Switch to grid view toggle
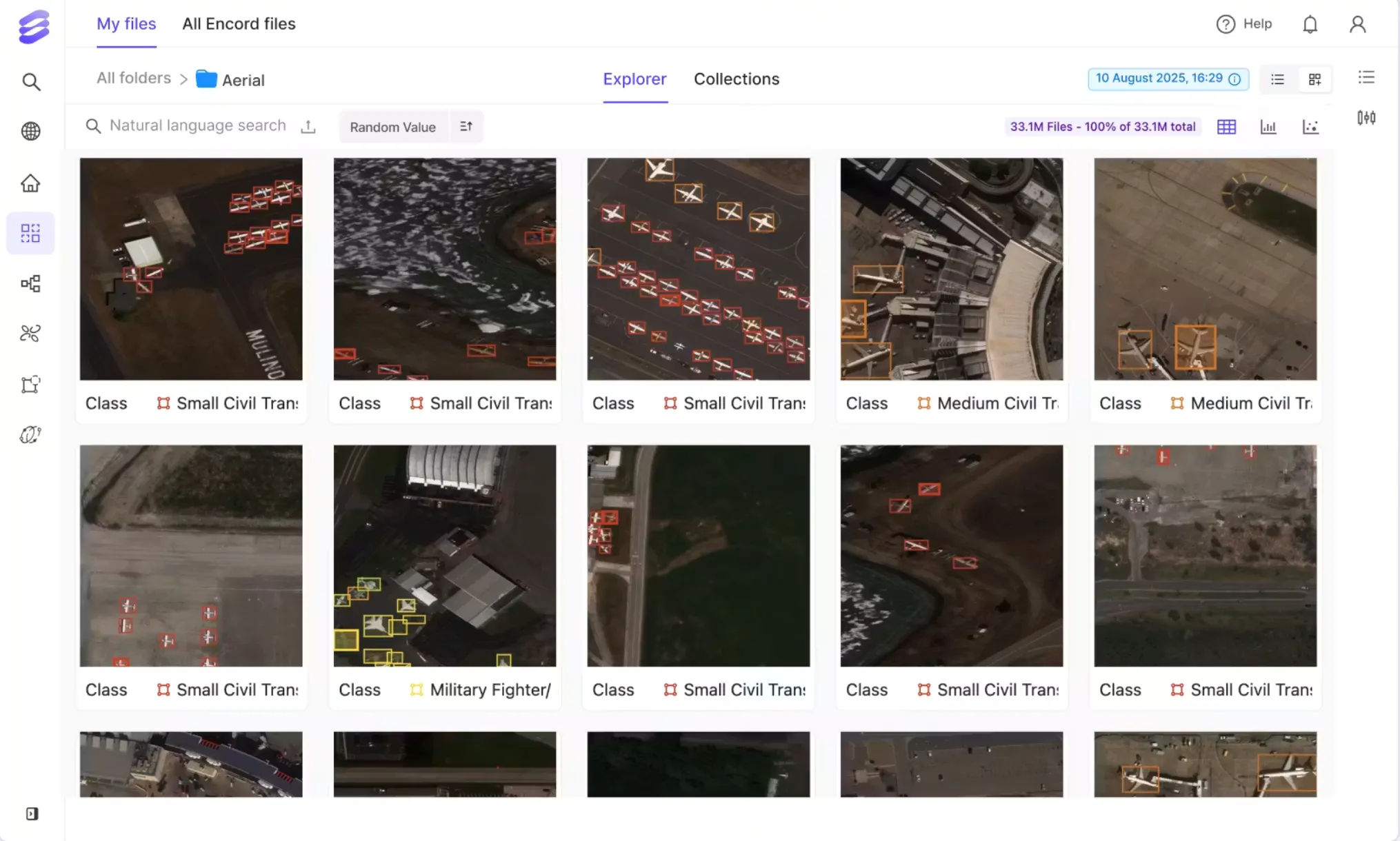This screenshot has width=1400, height=841. point(1314,79)
